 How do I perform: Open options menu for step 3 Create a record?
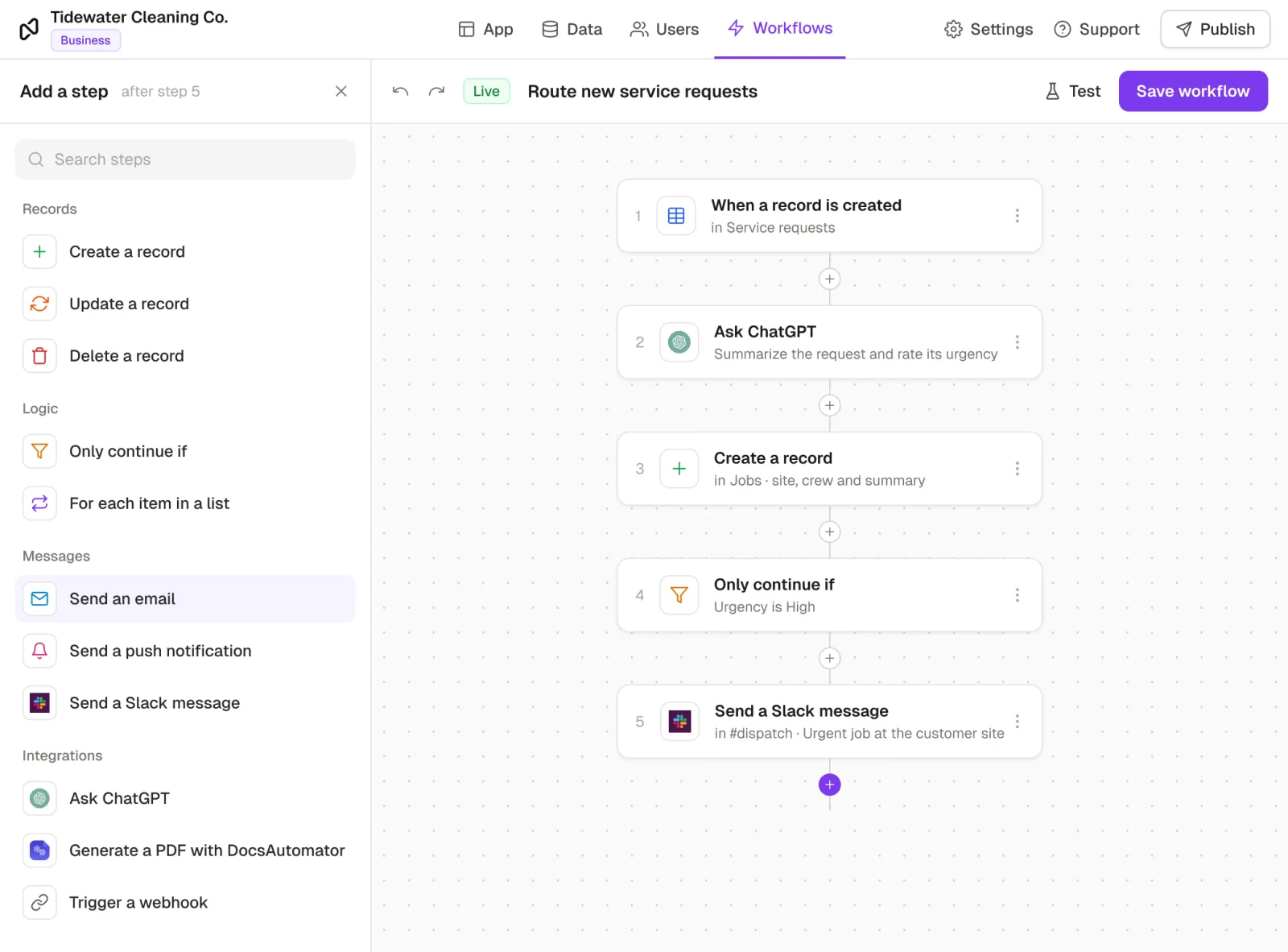pyautogui.click(x=1018, y=469)
